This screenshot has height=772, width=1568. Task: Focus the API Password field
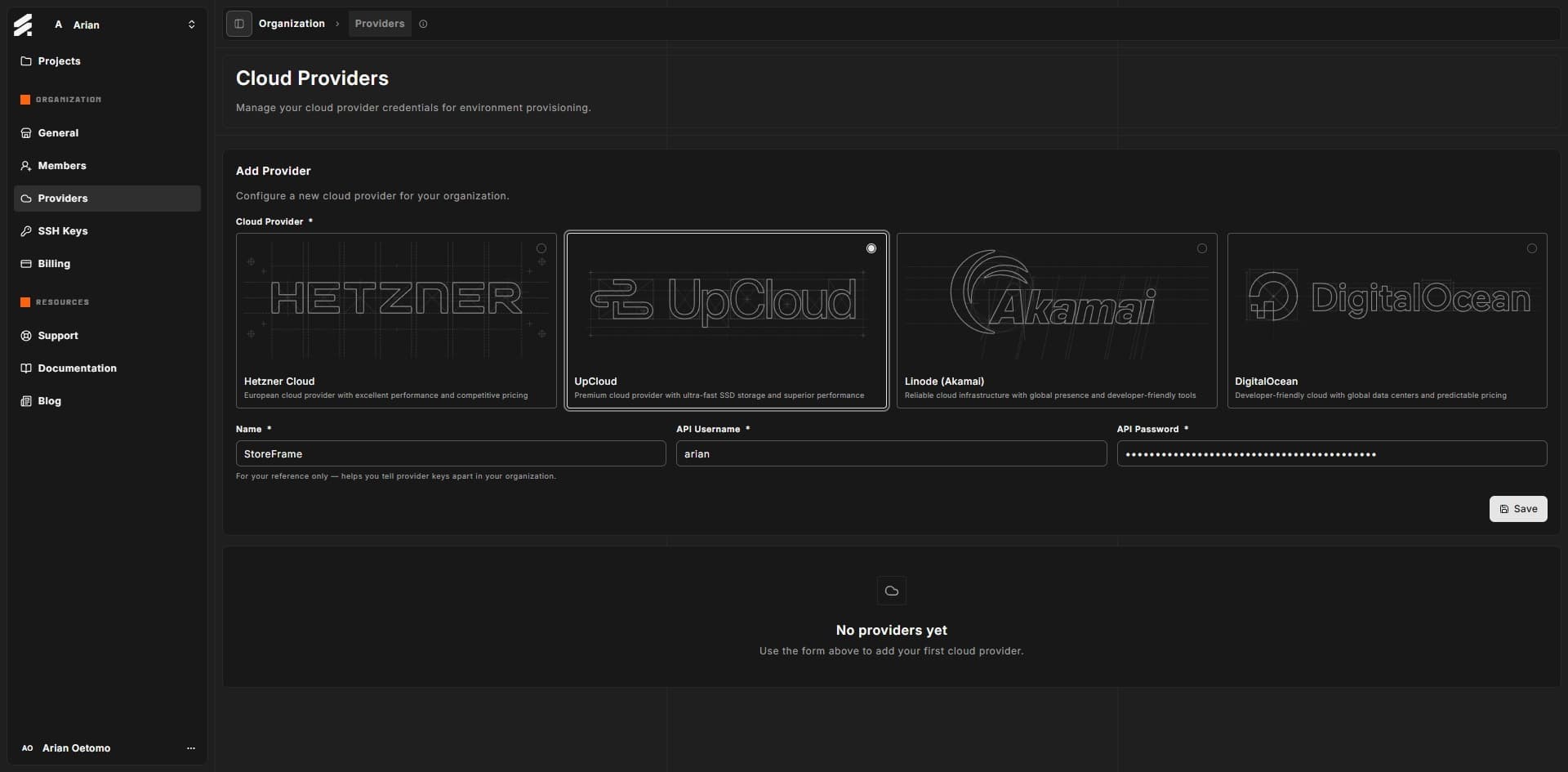1332,453
